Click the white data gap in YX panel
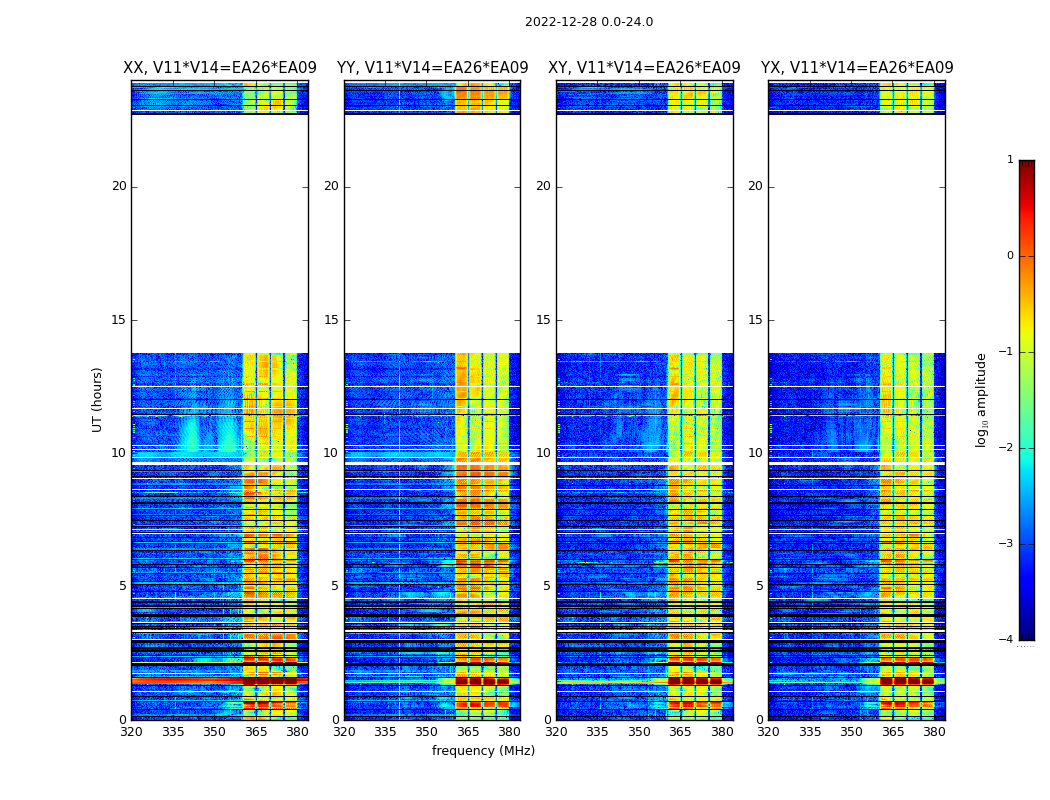 856,232
